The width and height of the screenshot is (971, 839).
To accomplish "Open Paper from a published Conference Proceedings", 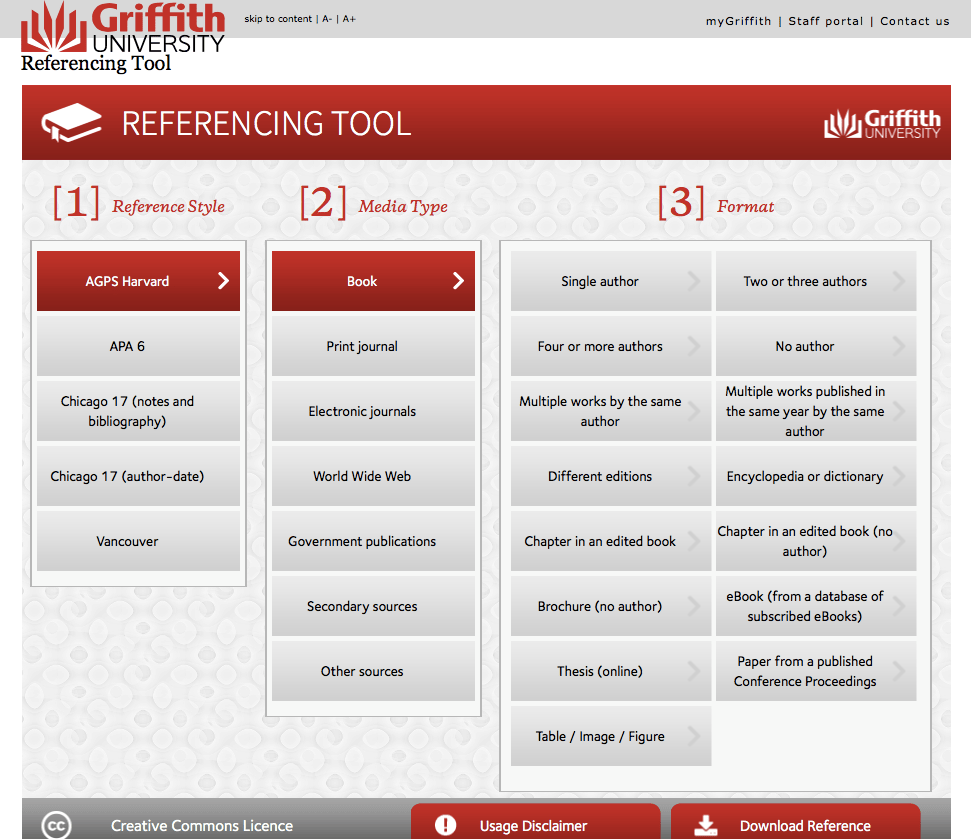I will click(x=816, y=671).
